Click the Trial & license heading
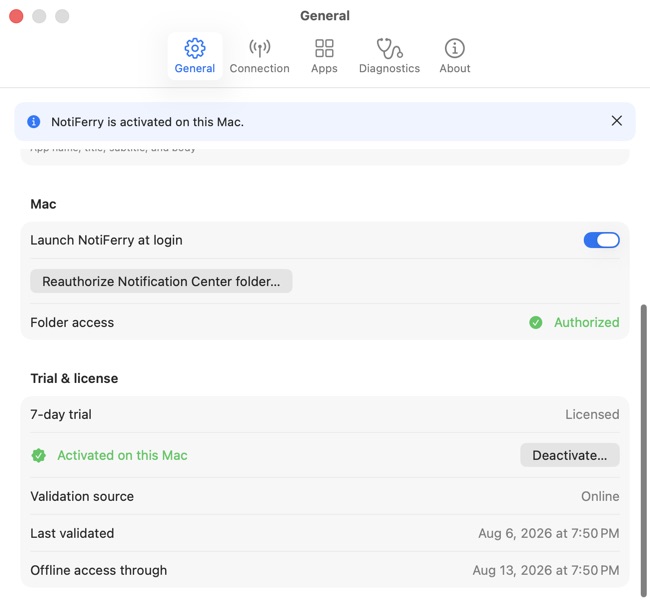 point(74,378)
